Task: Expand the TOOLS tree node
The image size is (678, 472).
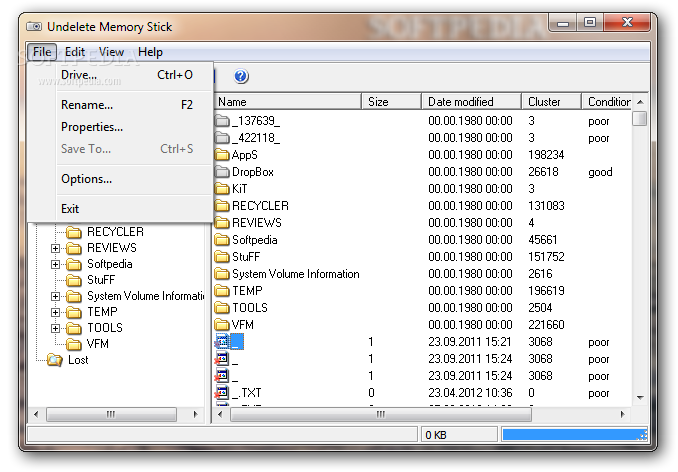Action: coord(55,328)
